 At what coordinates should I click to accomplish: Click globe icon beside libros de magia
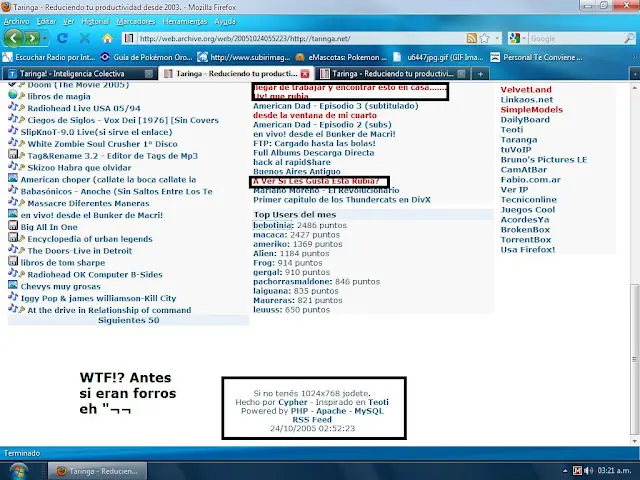coord(13,95)
